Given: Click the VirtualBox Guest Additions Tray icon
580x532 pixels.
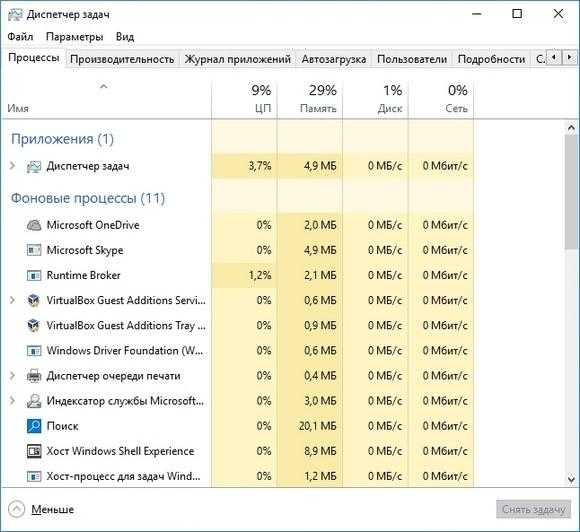Looking at the screenshot, I should pyautogui.click(x=34, y=326).
